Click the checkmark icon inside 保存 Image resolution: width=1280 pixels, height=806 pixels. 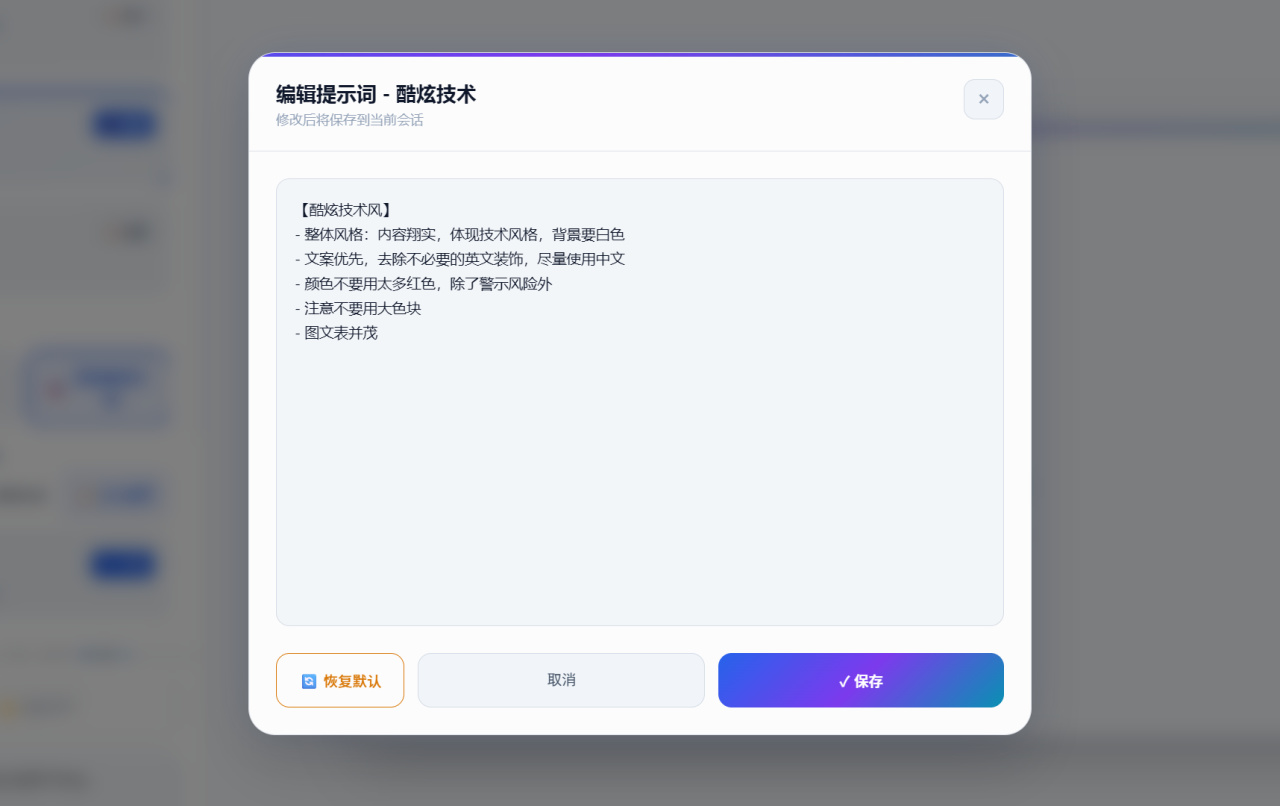844,681
